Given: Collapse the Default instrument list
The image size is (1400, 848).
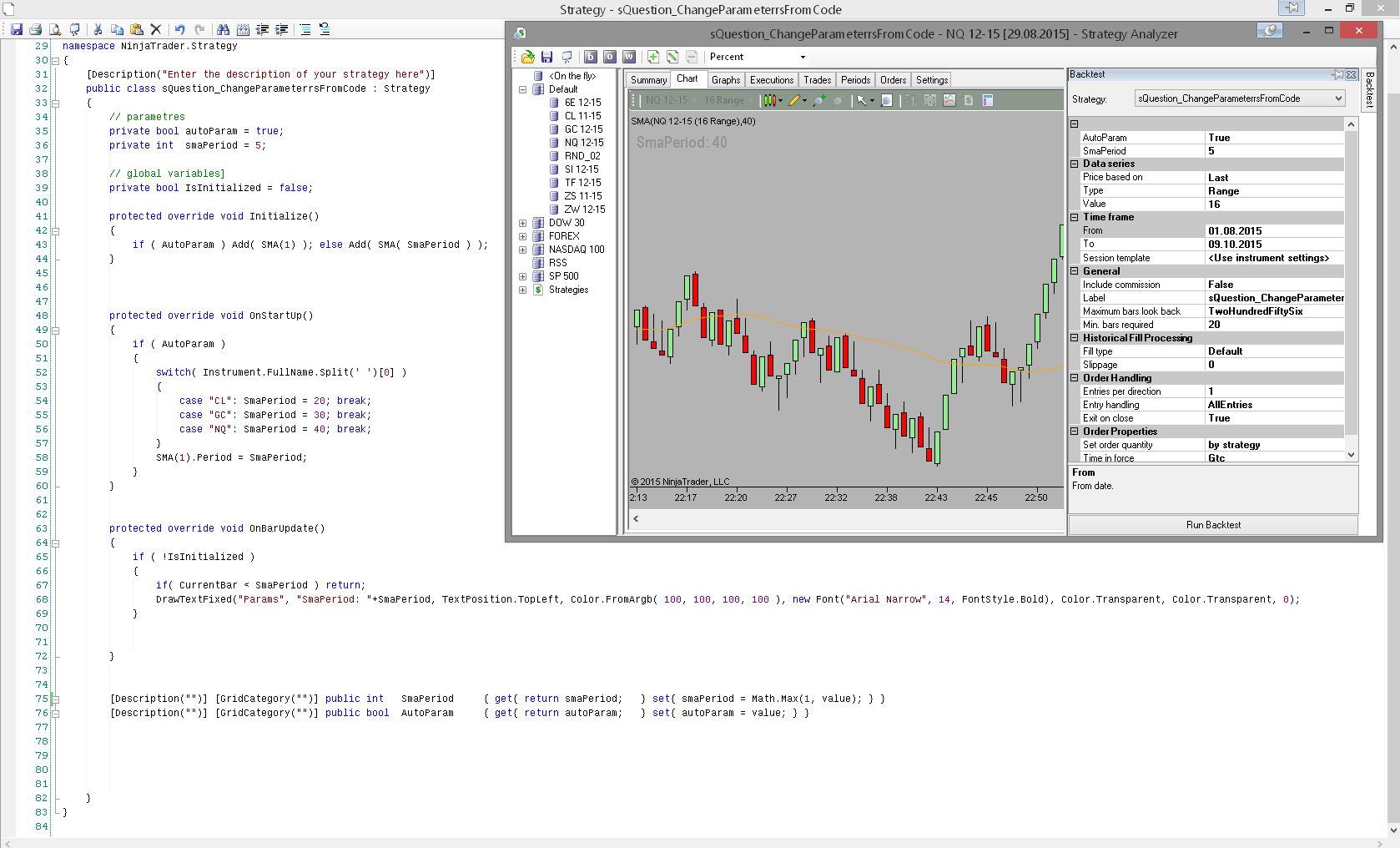Looking at the screenshot, I should (523, 89).
